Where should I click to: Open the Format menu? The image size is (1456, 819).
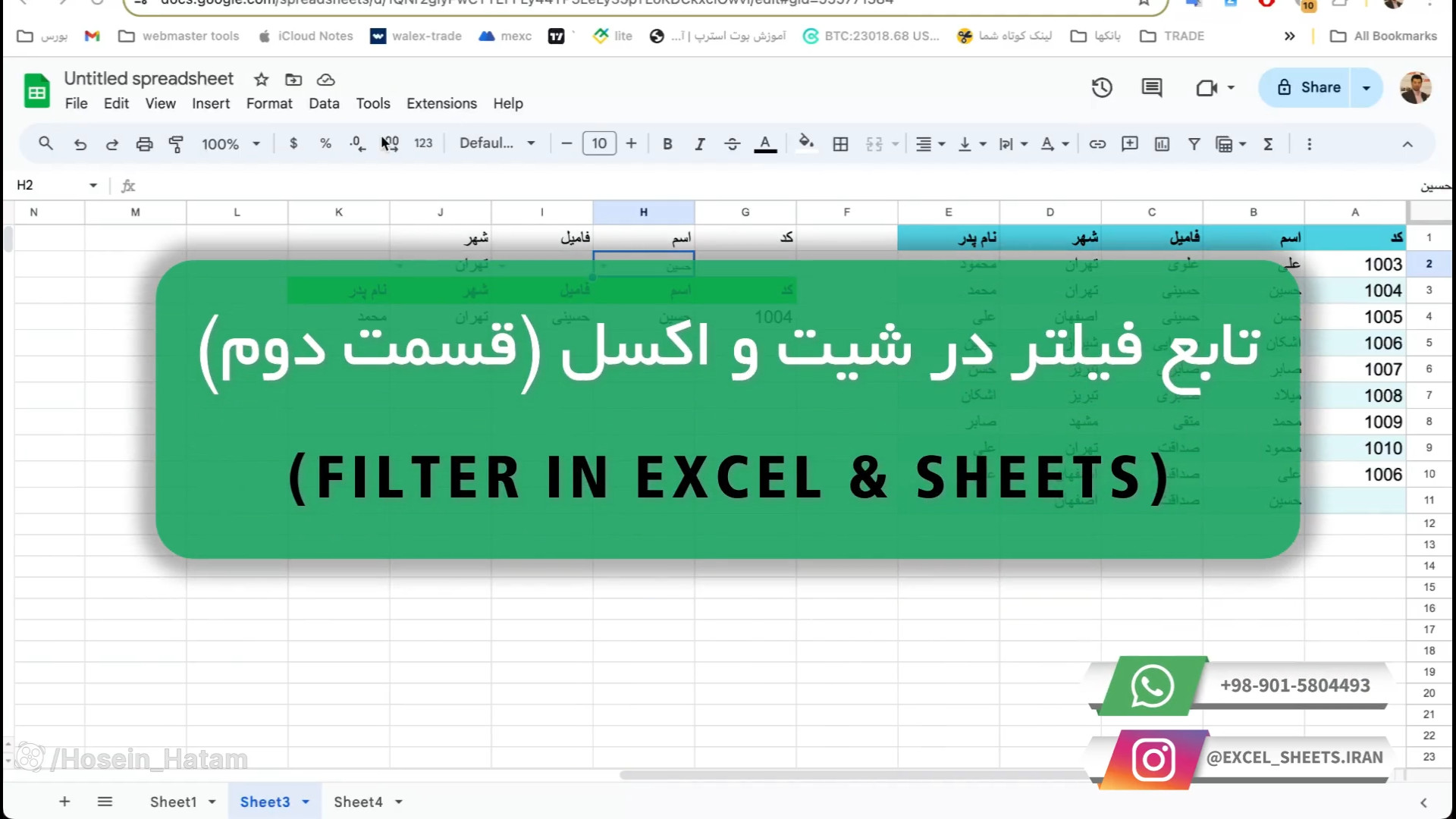click(269, 103)
